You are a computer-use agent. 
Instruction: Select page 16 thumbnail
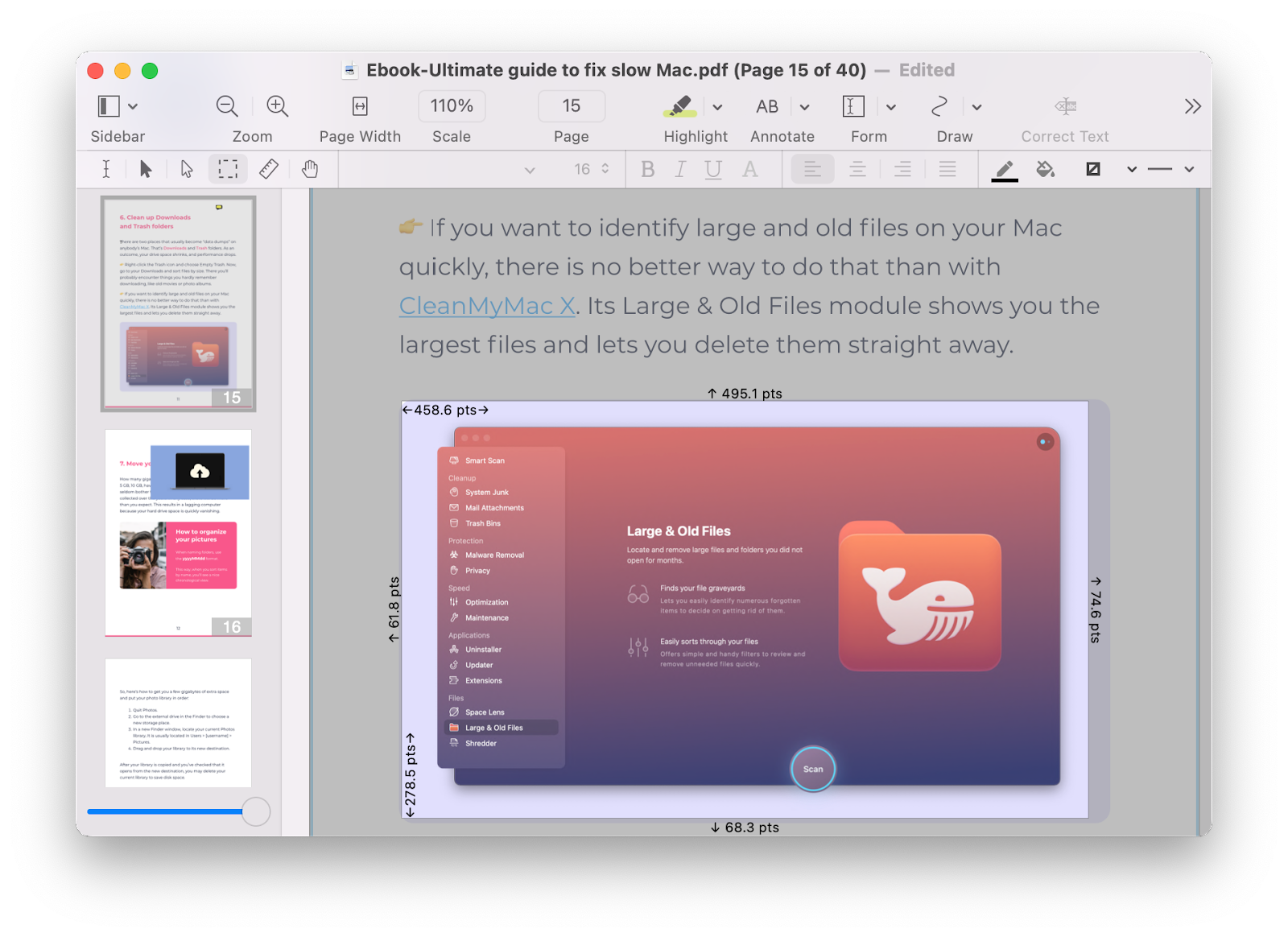pos(179,533)
